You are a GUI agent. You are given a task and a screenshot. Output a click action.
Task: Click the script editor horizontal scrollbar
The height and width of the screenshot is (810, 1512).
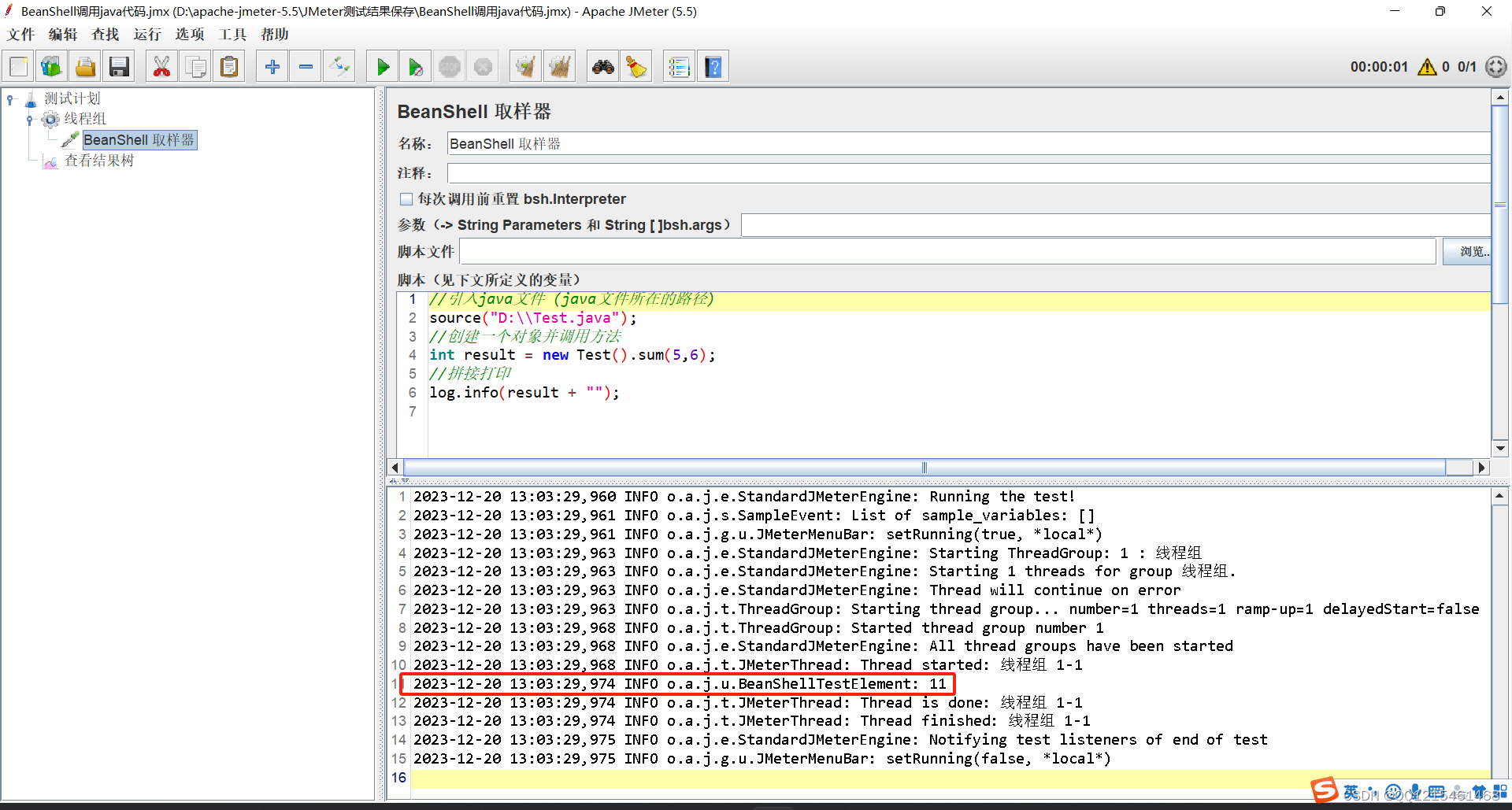[925, 468]
